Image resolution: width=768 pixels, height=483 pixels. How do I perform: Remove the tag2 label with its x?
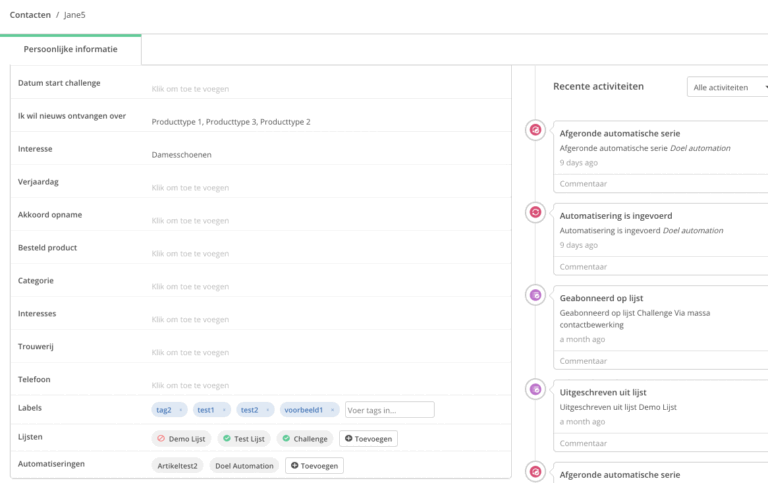[x=181, y=410]
